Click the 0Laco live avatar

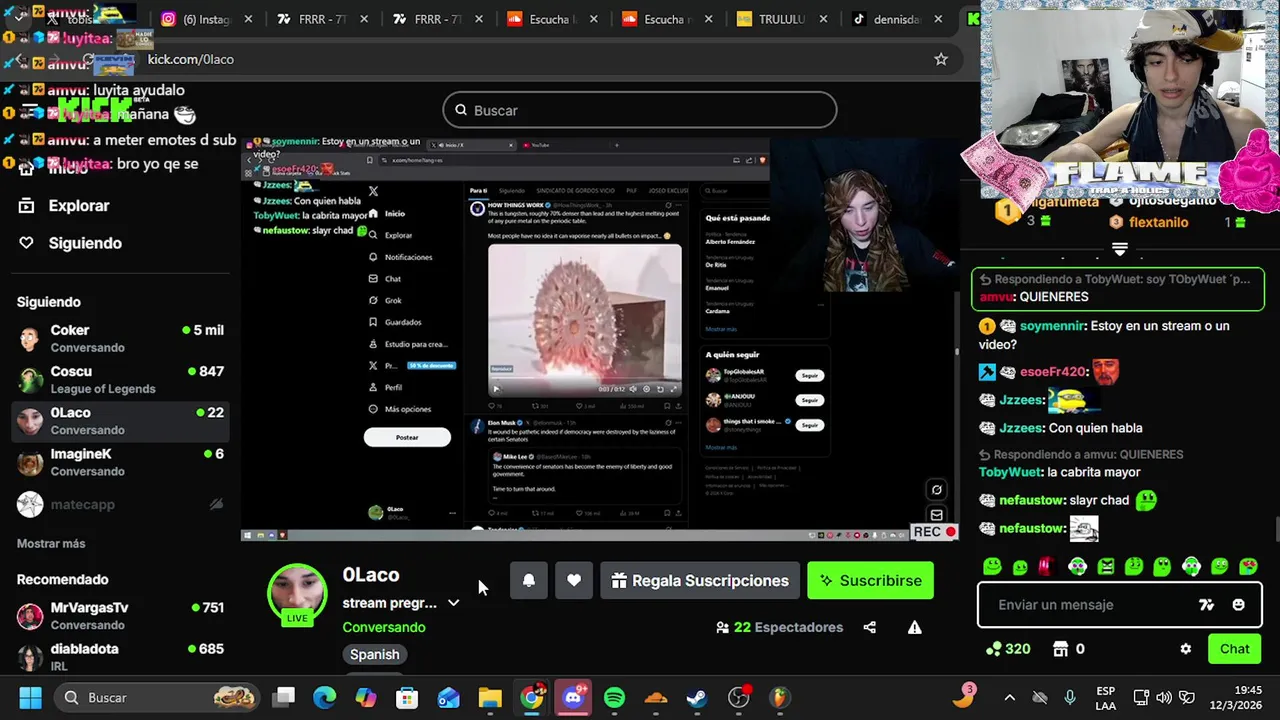point(297,594)
